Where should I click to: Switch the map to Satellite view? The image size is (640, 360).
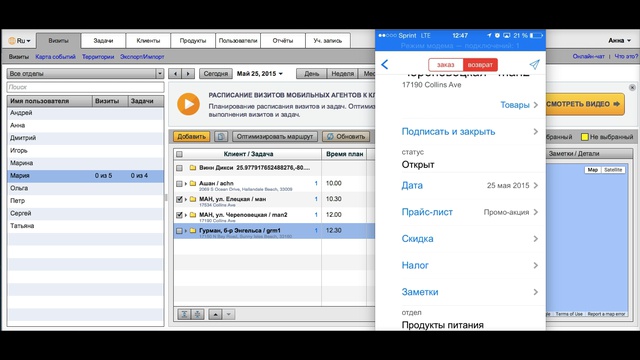pyautogui.click(x=613, y=170)
